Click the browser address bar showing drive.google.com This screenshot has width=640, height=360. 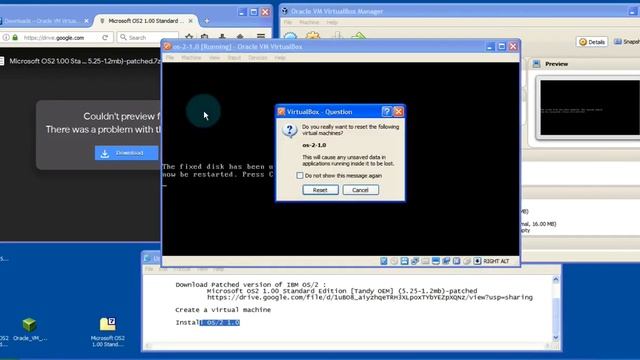click(x=57, y=38)
